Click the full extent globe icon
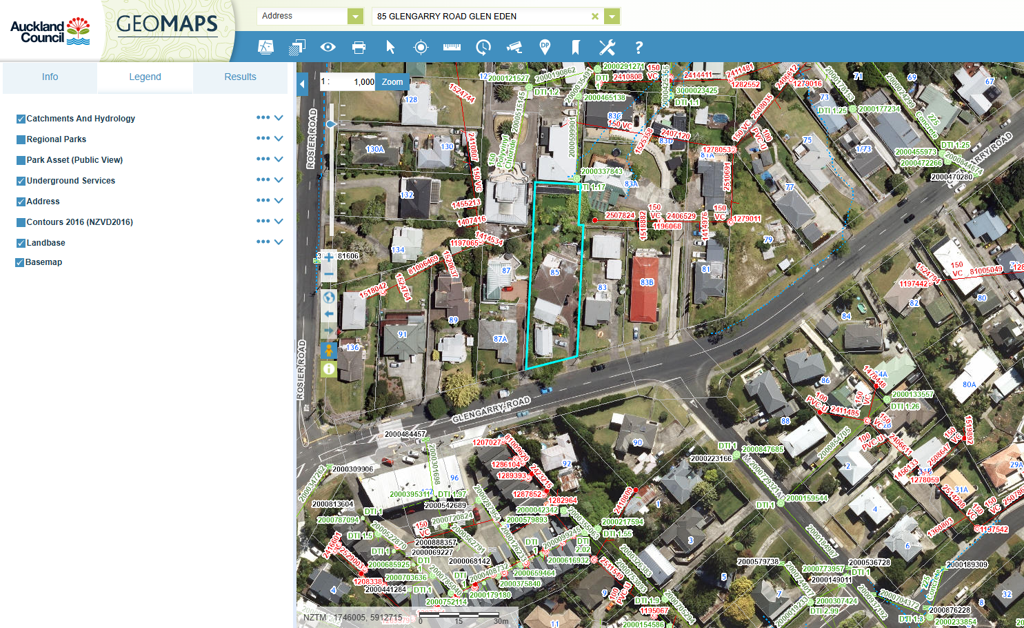1024x628 pixels. 328,296
